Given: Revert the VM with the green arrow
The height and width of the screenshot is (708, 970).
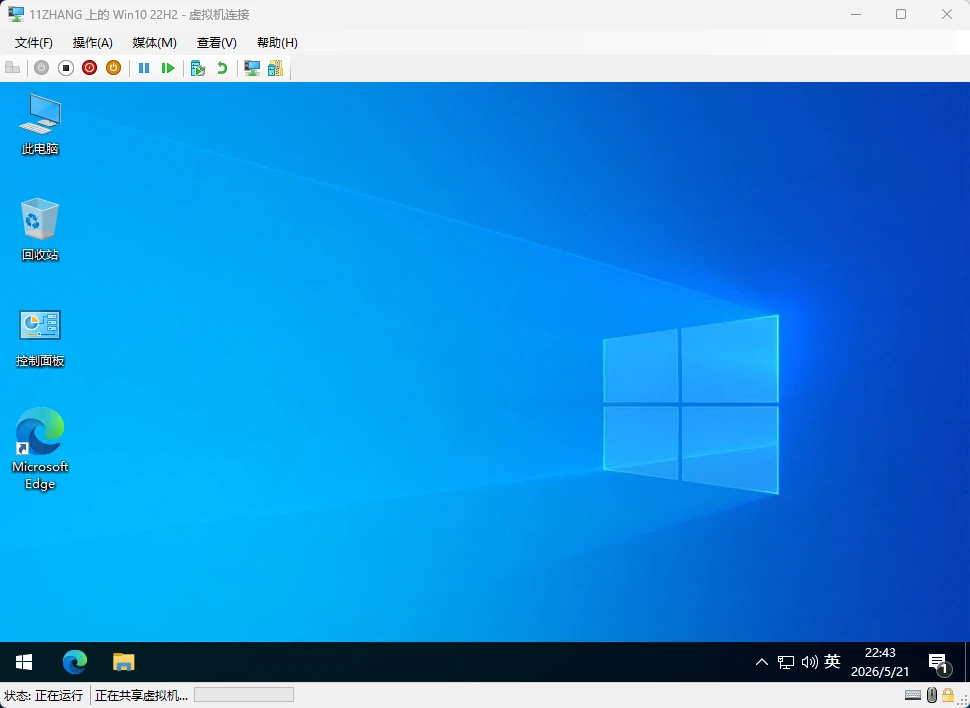Looking at the screenshot, I should point(222,68).
